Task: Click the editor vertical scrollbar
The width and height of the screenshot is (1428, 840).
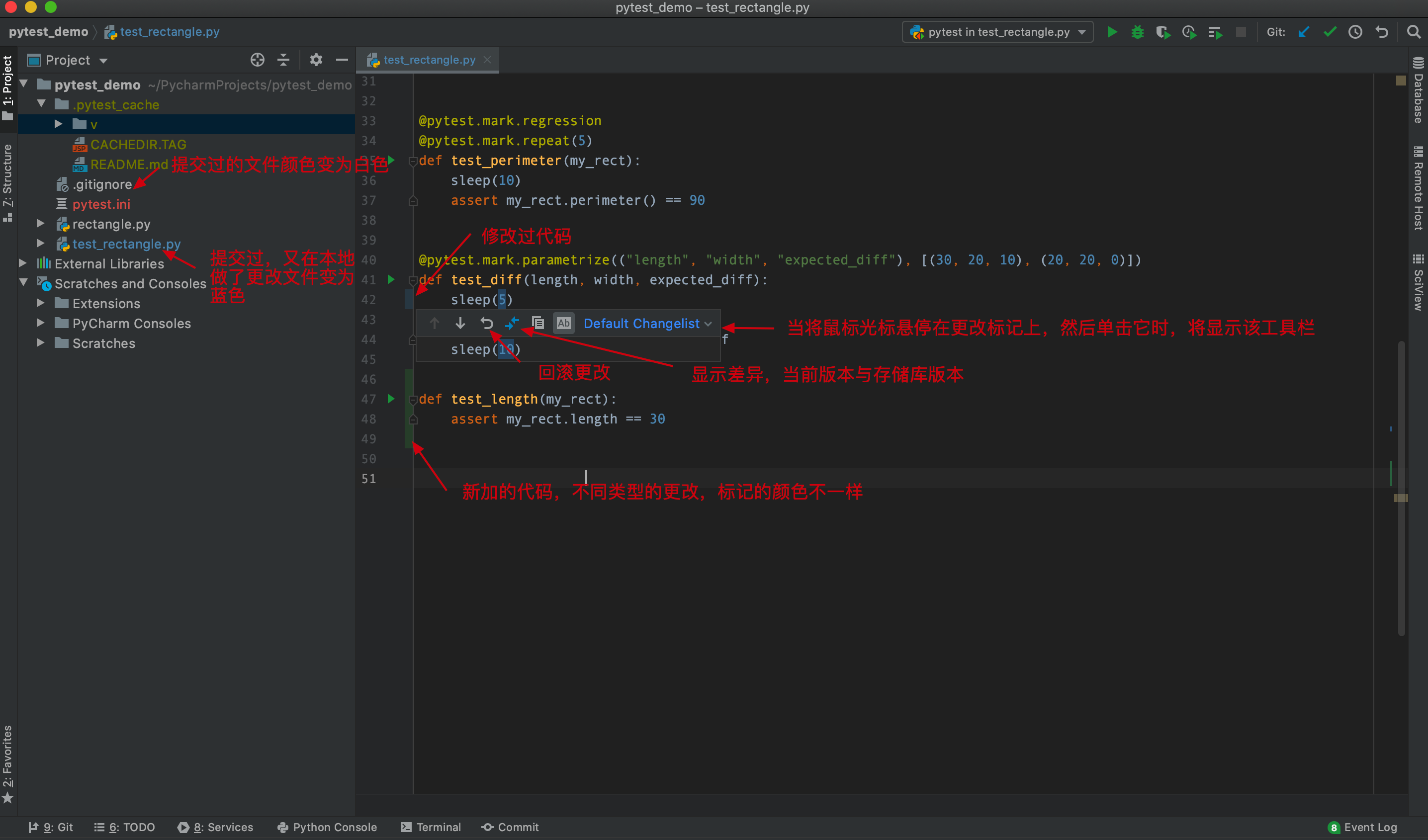Action: click(1401, 488)
